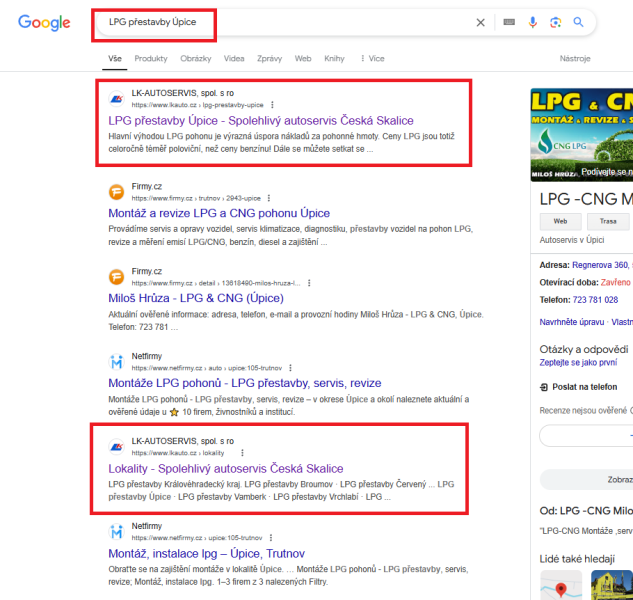Open the Regnerova 360 address link

click(601, 265)
